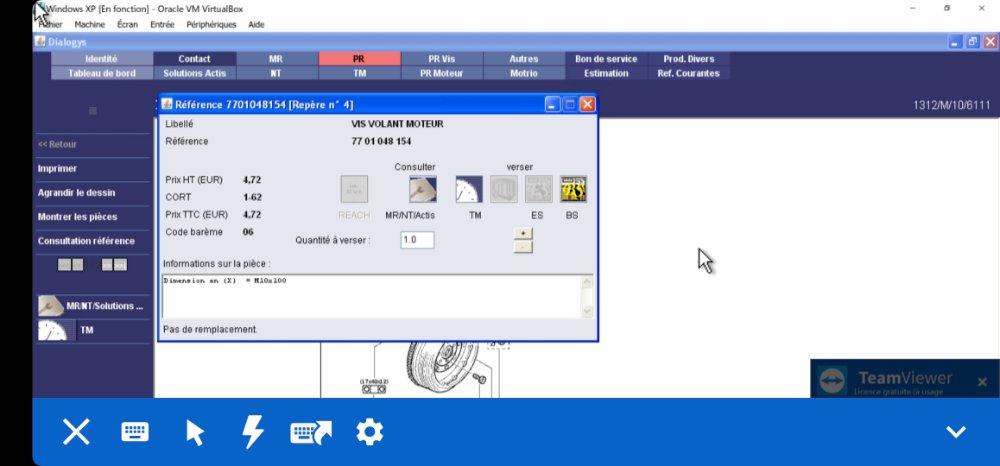The width and height of the screenshot is (1000, 466).
Task: Open TeamViewer lightning actions icon
Action: [x=254, y=432]
